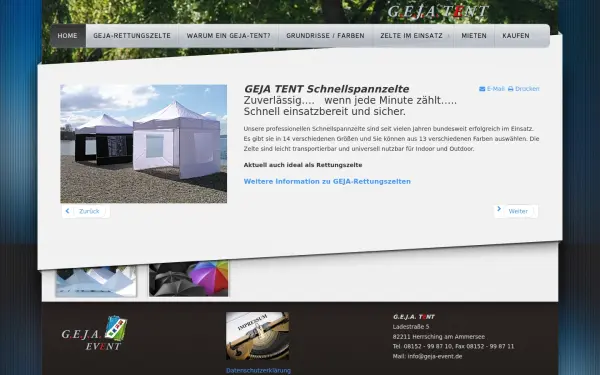Click the right chevron on Weiter

tap(499, 209)
